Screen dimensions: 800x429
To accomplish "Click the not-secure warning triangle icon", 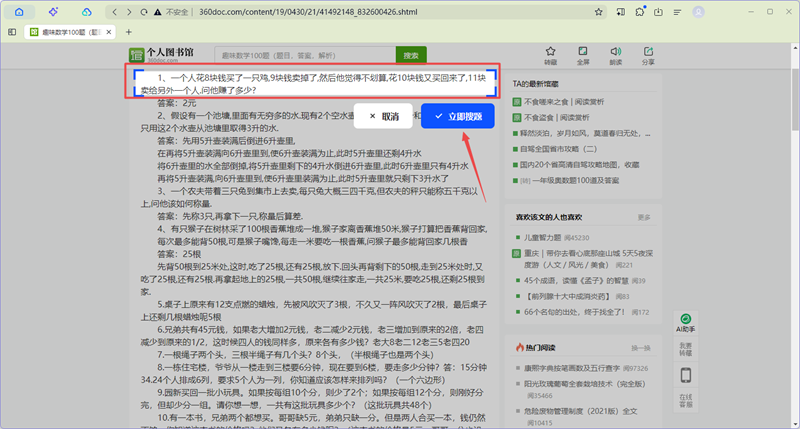I will coord(158,12).
